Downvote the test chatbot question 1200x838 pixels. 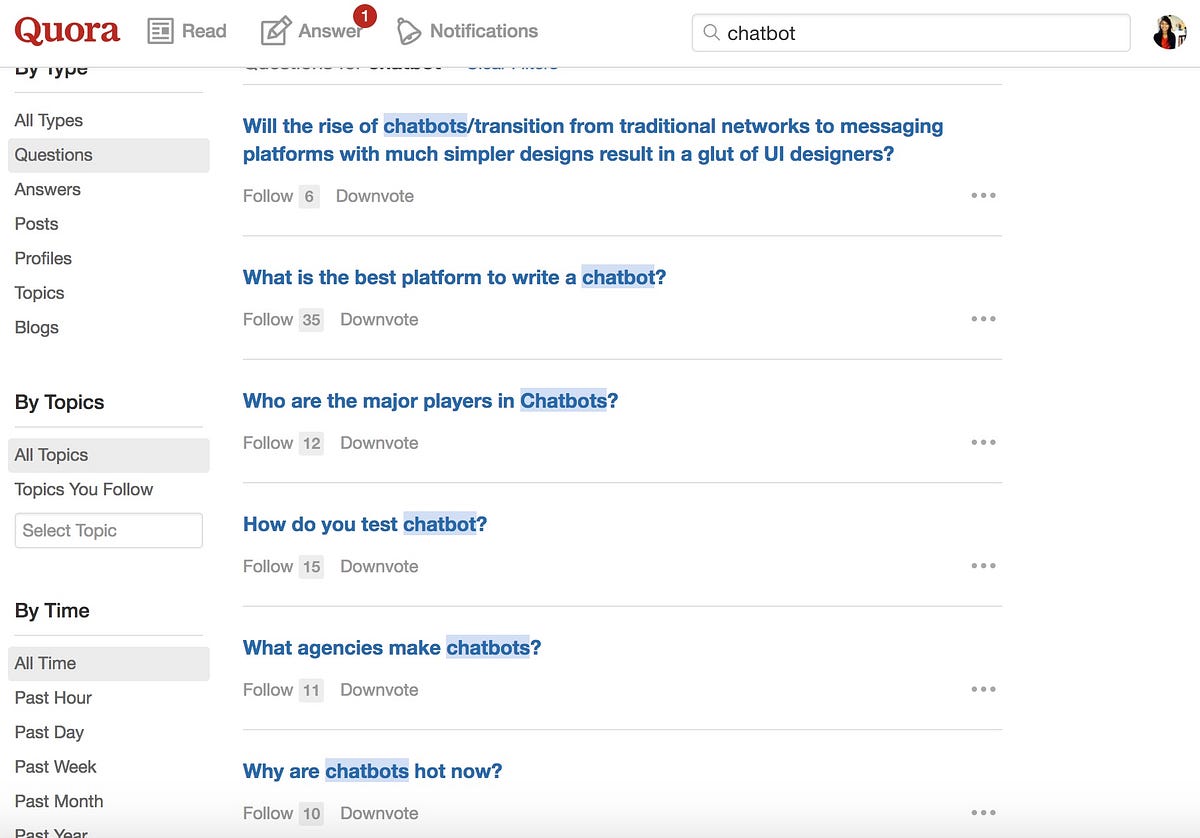pyautogui.click(x=379, y=566)
